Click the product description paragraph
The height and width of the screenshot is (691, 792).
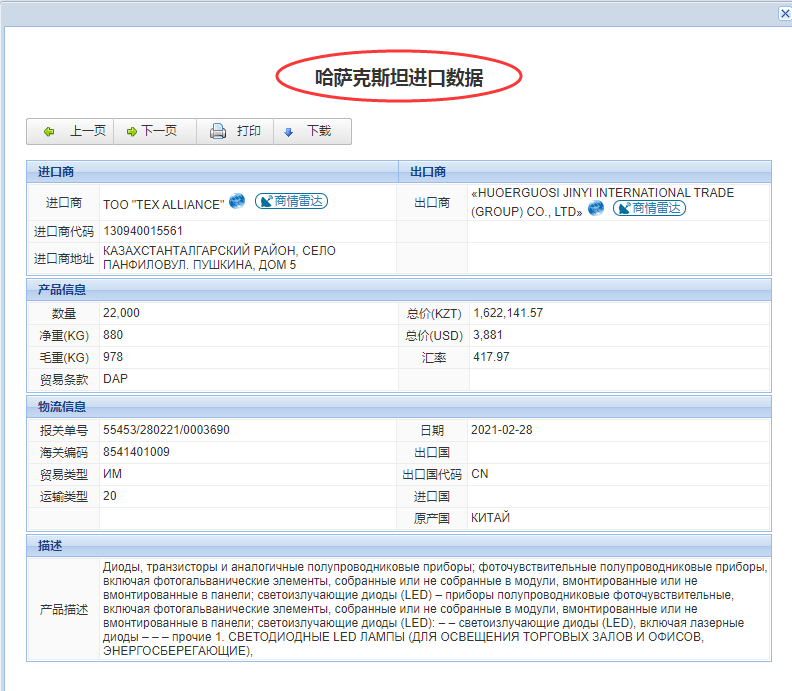435,609
